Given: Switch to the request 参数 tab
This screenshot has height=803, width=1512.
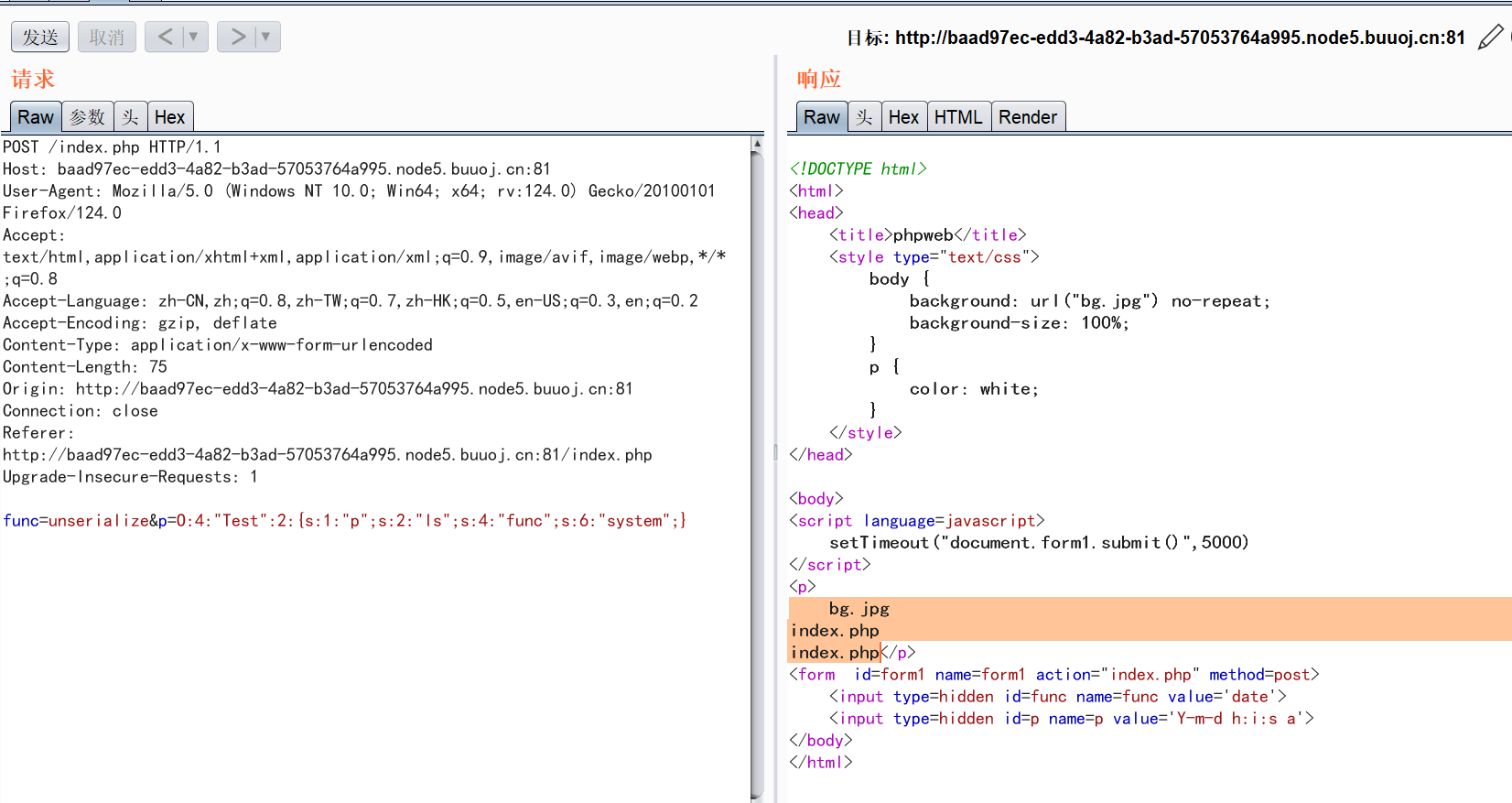Looking at the screenshot, I should (88, 117).
